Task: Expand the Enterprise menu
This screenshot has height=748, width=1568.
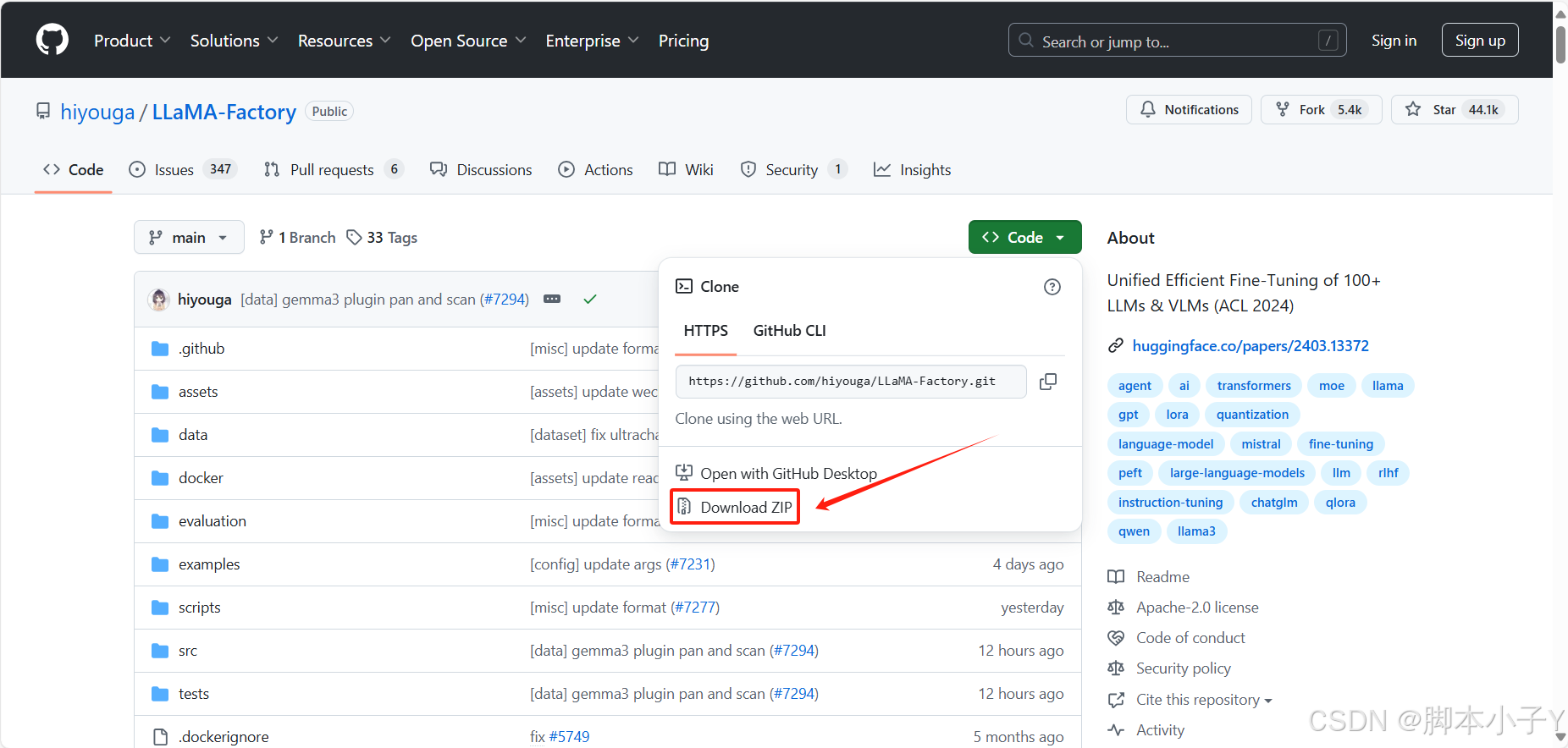Action: click(x=592, y=41)
